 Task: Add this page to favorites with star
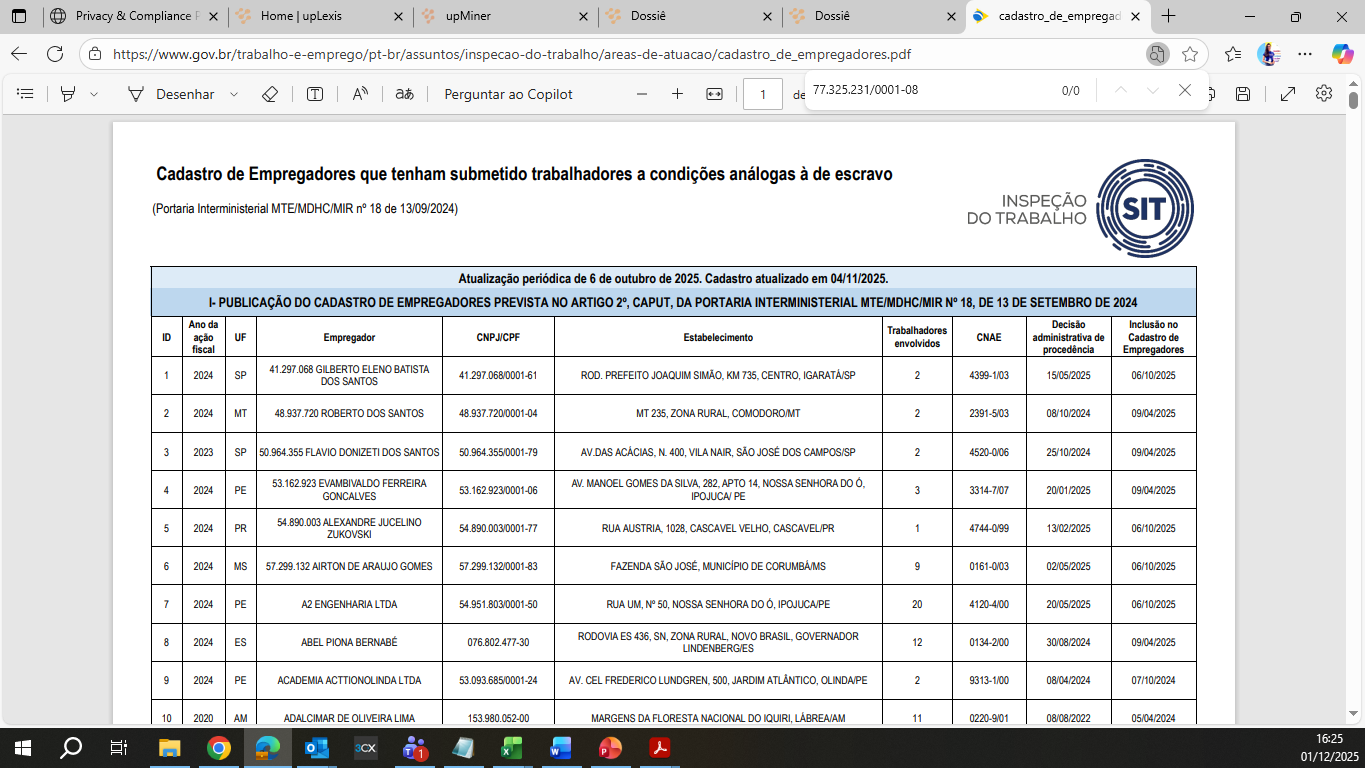tap(1190, 54)
